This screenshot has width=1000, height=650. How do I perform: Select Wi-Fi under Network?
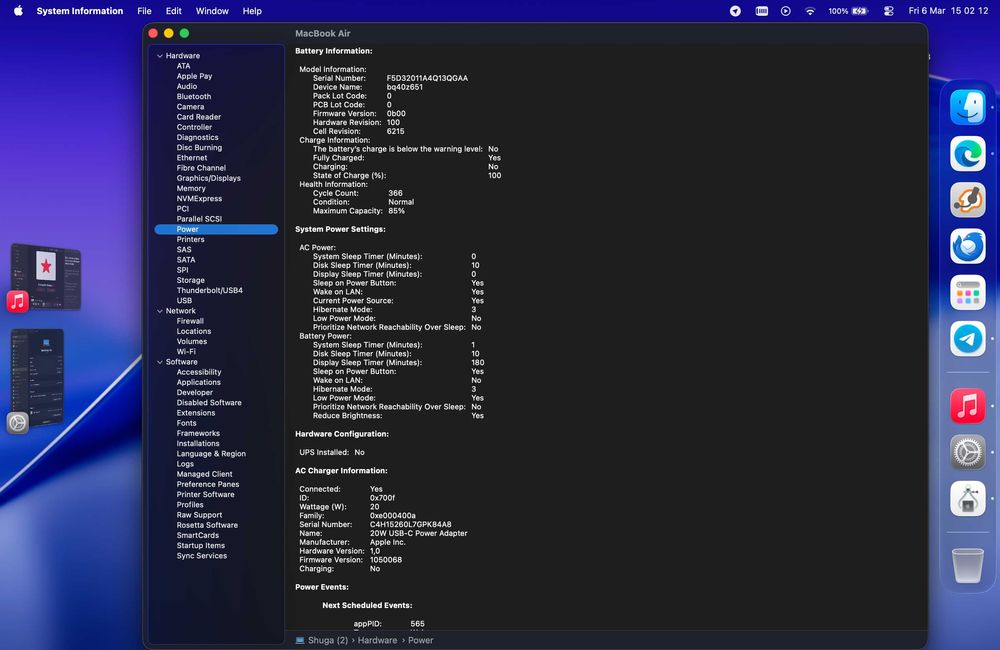point(186,352)
